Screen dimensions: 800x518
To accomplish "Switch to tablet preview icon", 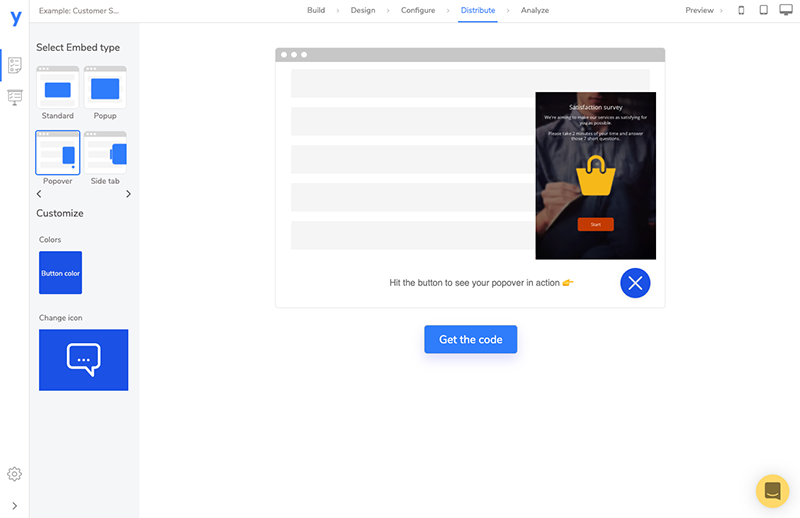I will tap(763, 10).
